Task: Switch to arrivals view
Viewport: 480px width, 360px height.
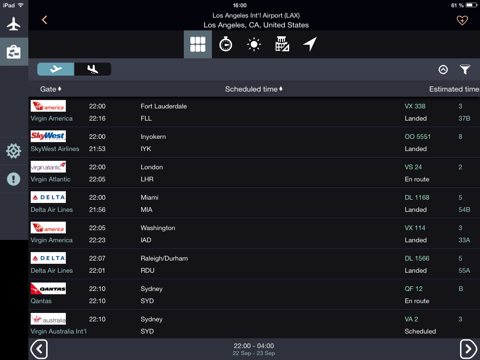Action: [x=93, y=69]
